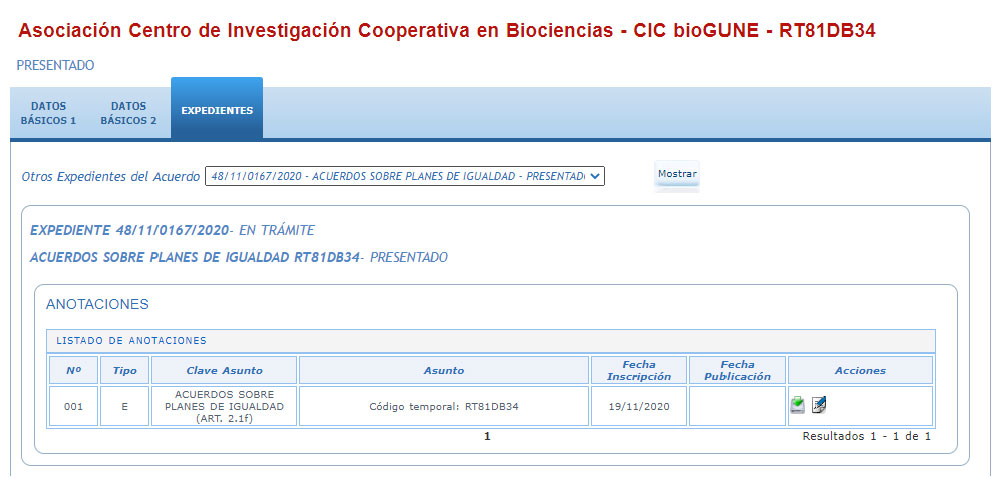Viewport: 1000px width, 478px height.
Task: Click the document with pen edit icon
Action: tap(820, 405)
